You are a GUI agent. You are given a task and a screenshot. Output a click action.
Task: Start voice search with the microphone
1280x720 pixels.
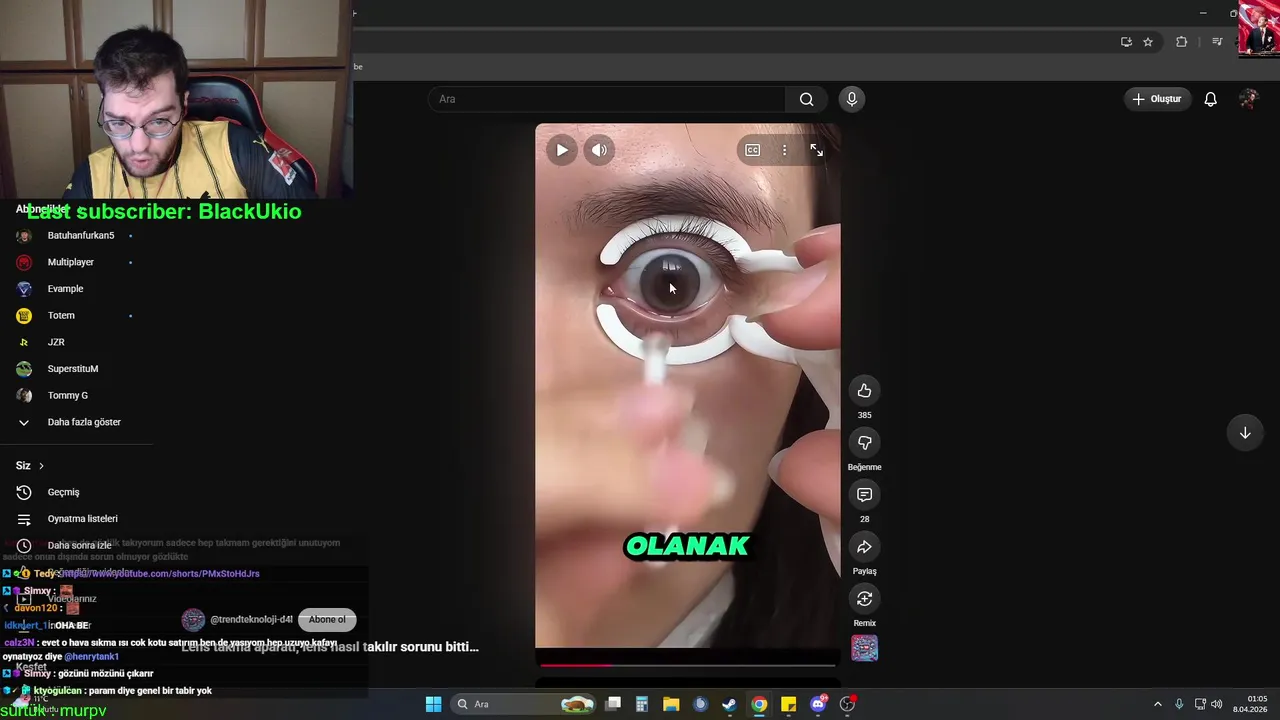pos(852,99)
